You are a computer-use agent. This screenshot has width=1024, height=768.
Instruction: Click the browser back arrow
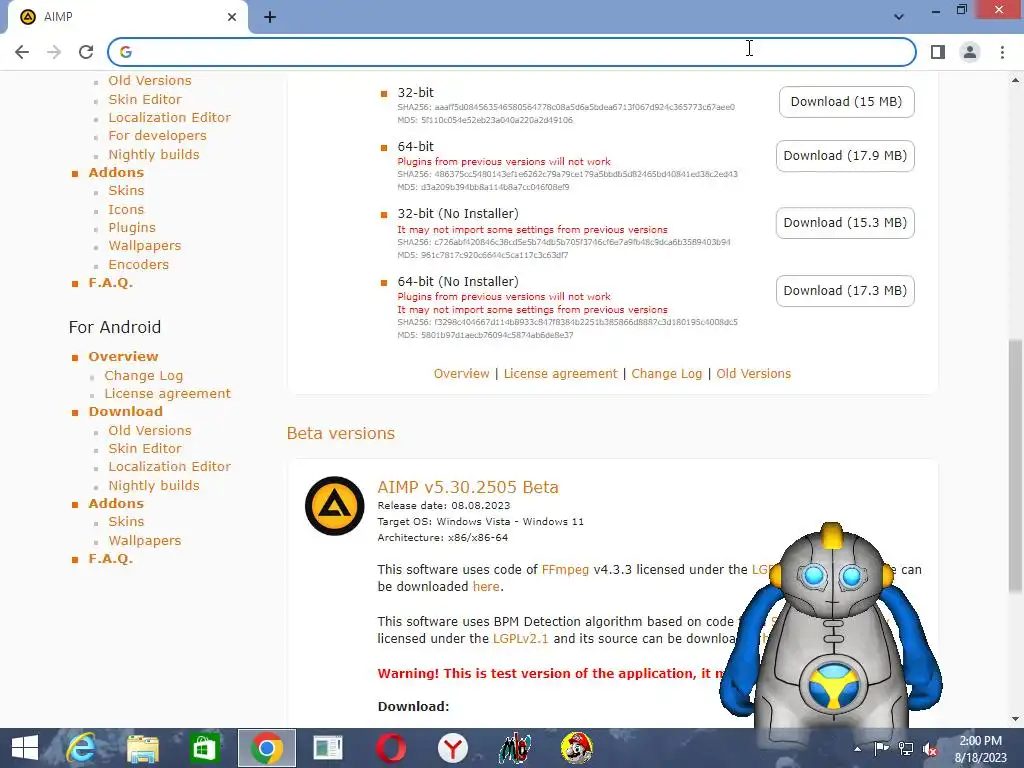22,52
